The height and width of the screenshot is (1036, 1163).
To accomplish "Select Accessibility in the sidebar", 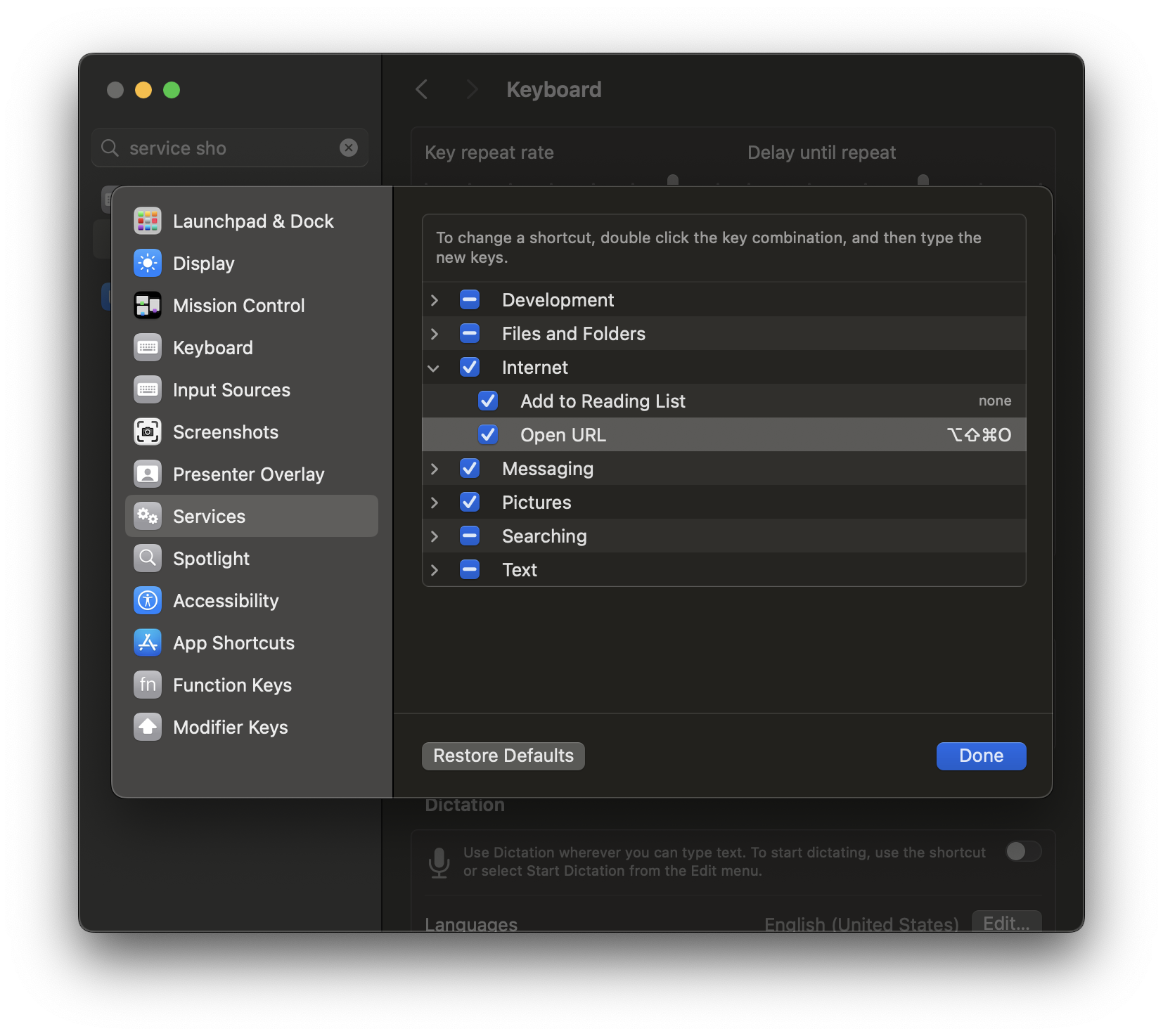I will pyautogui.click(x=226, y=600).
